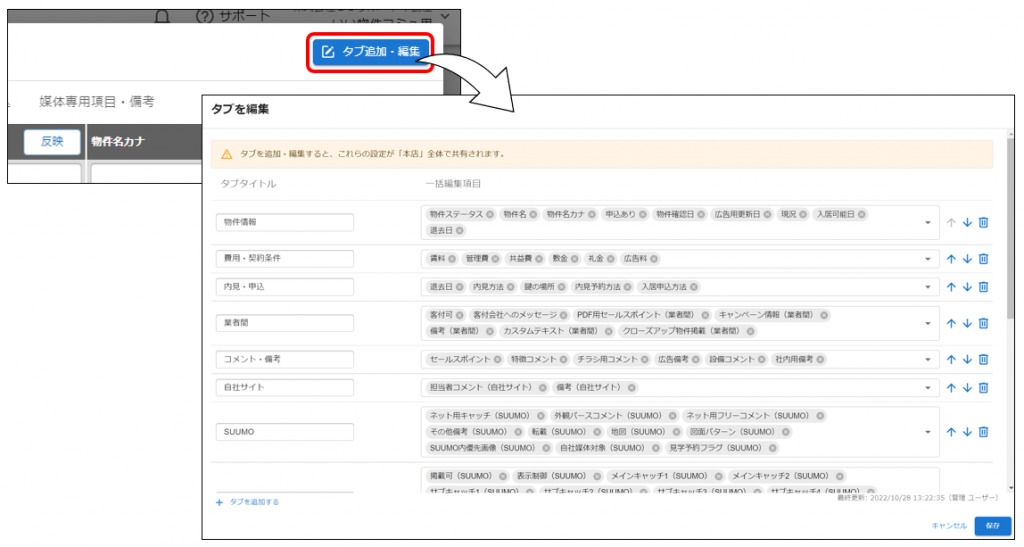
Task: Expand the 費用・契約条件 items dropdown
Action: point(927,258)
